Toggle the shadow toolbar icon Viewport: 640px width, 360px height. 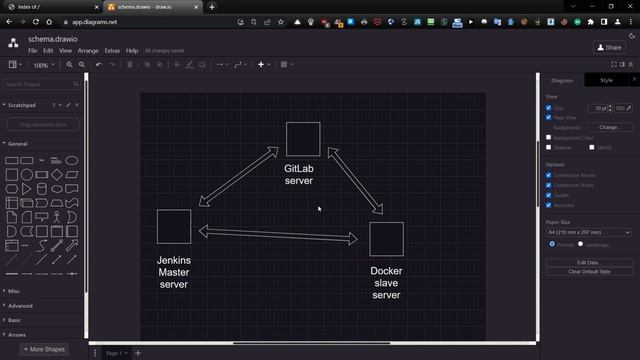coord(202,64)
